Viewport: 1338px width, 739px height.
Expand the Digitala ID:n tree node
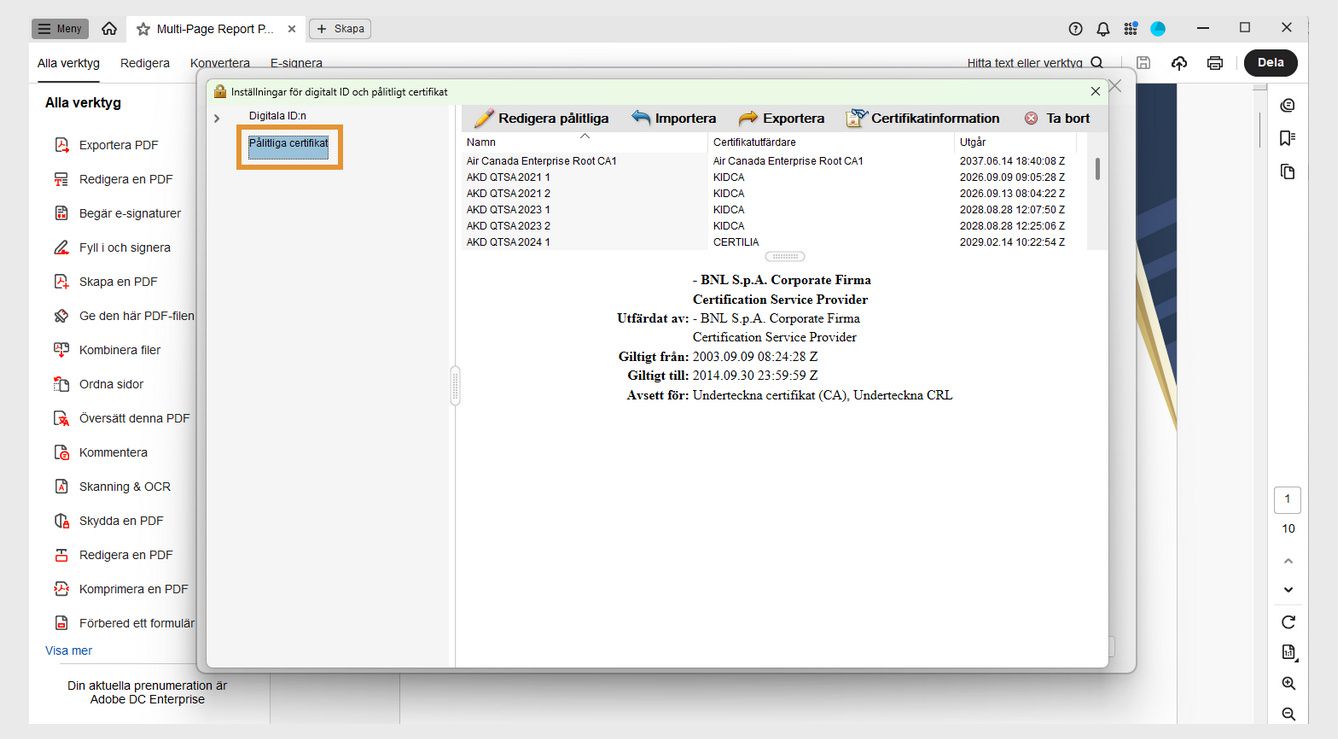[217, 119]
